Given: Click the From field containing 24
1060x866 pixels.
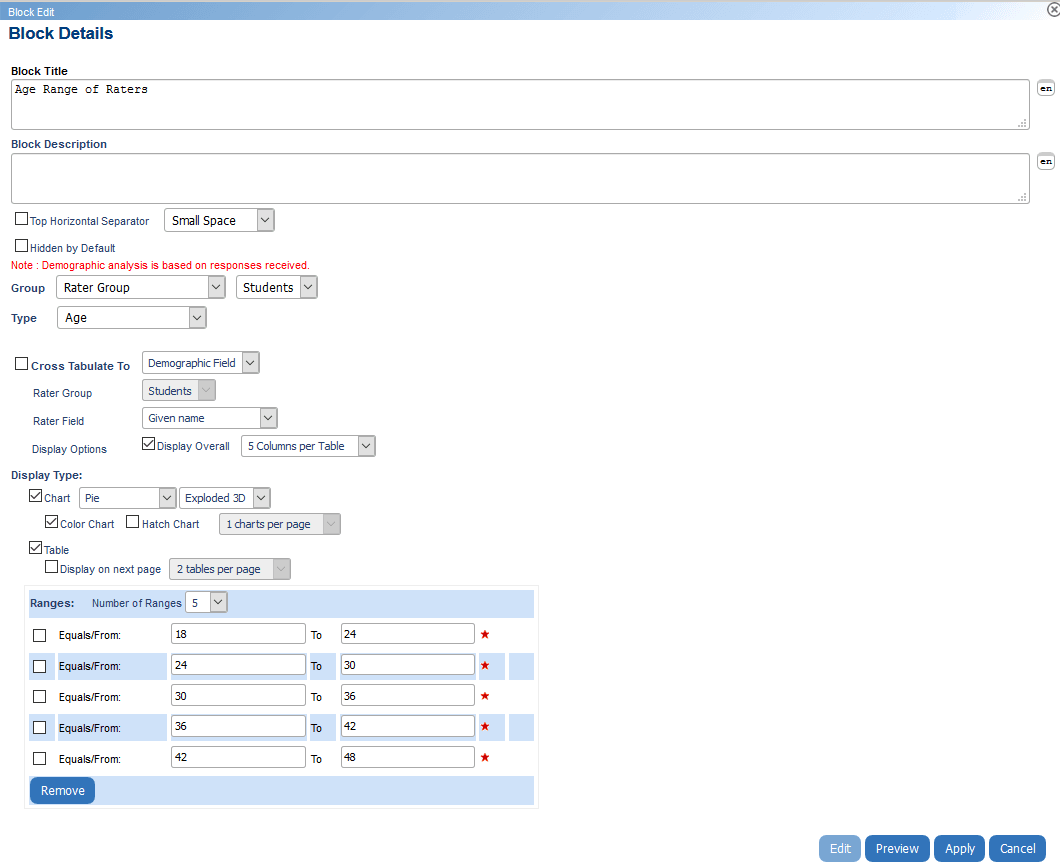Looking at the screenshot, I should [238, 665].
